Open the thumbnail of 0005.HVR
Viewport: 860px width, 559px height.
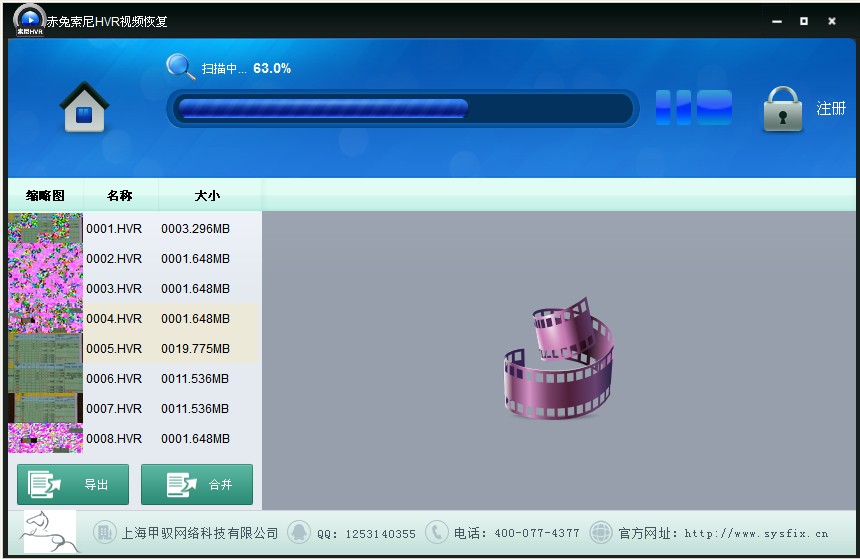(46, 349)
